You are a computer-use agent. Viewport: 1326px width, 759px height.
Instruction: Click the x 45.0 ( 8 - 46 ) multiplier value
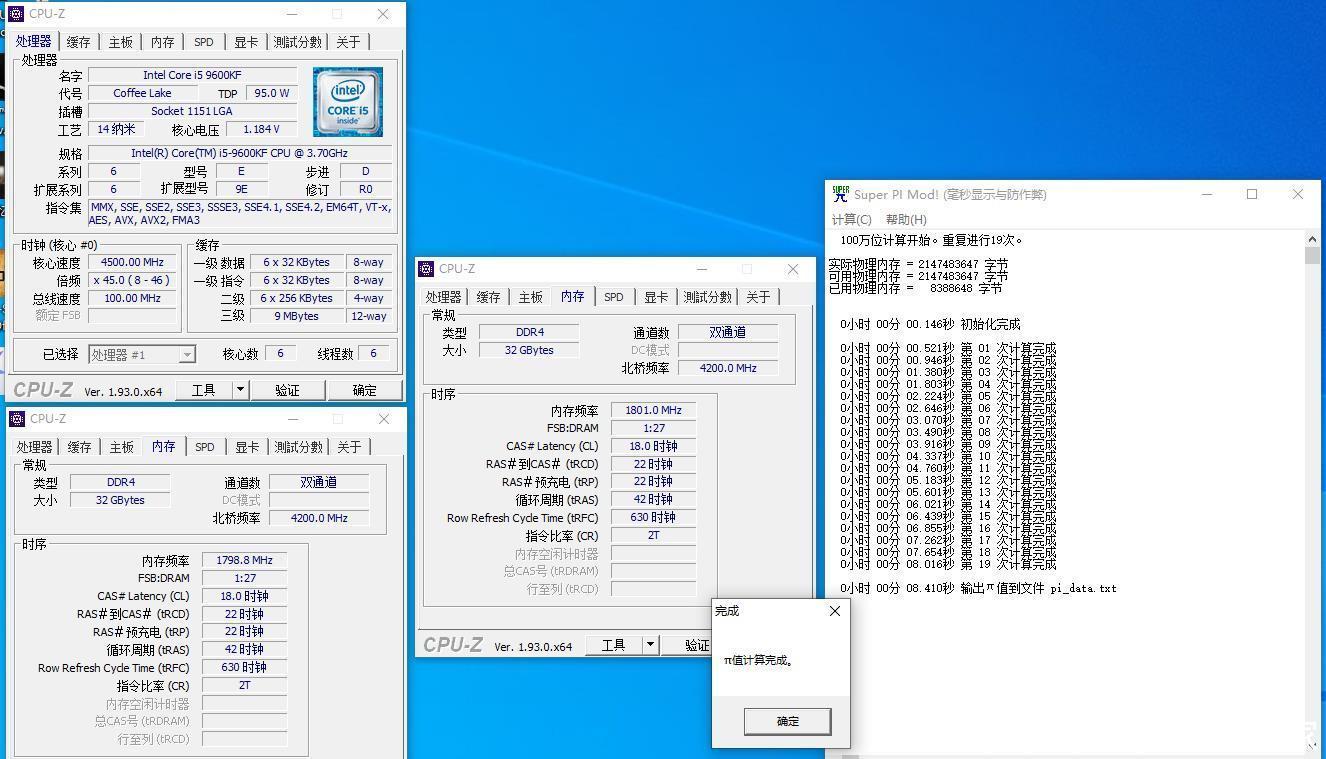click(132, 280)
